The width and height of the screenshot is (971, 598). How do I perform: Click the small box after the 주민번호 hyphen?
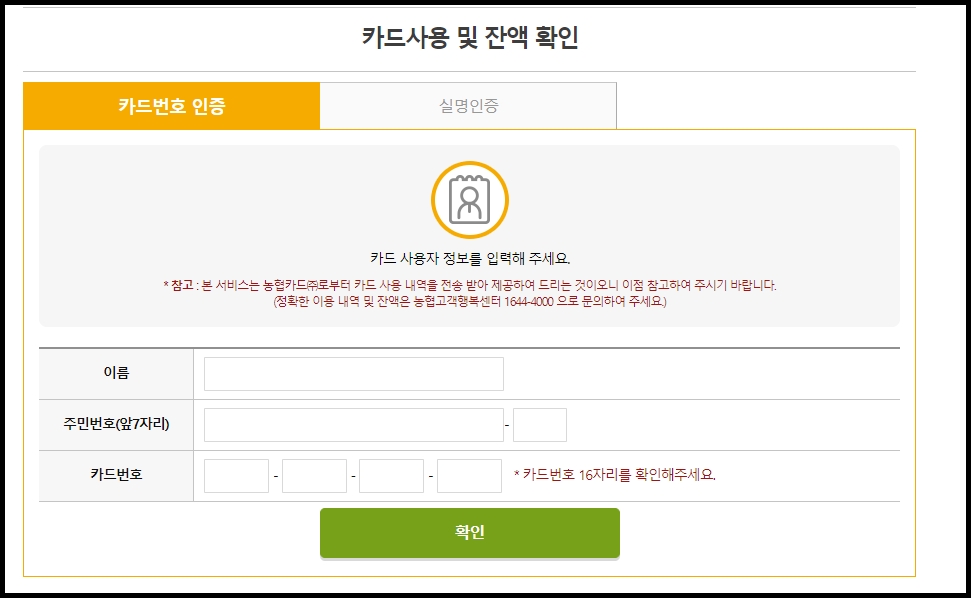pos(540,424)
